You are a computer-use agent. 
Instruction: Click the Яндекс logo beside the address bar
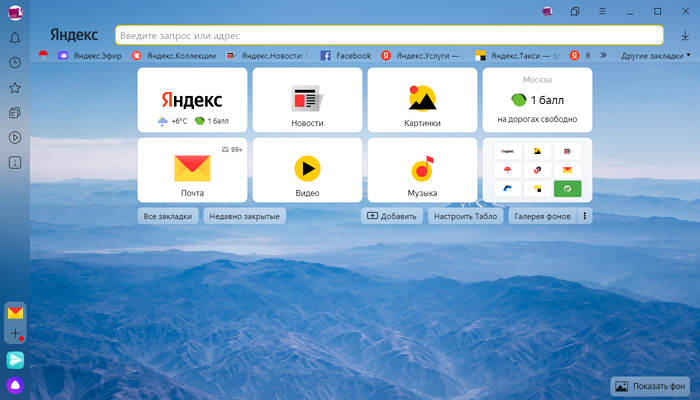[74, 35]
